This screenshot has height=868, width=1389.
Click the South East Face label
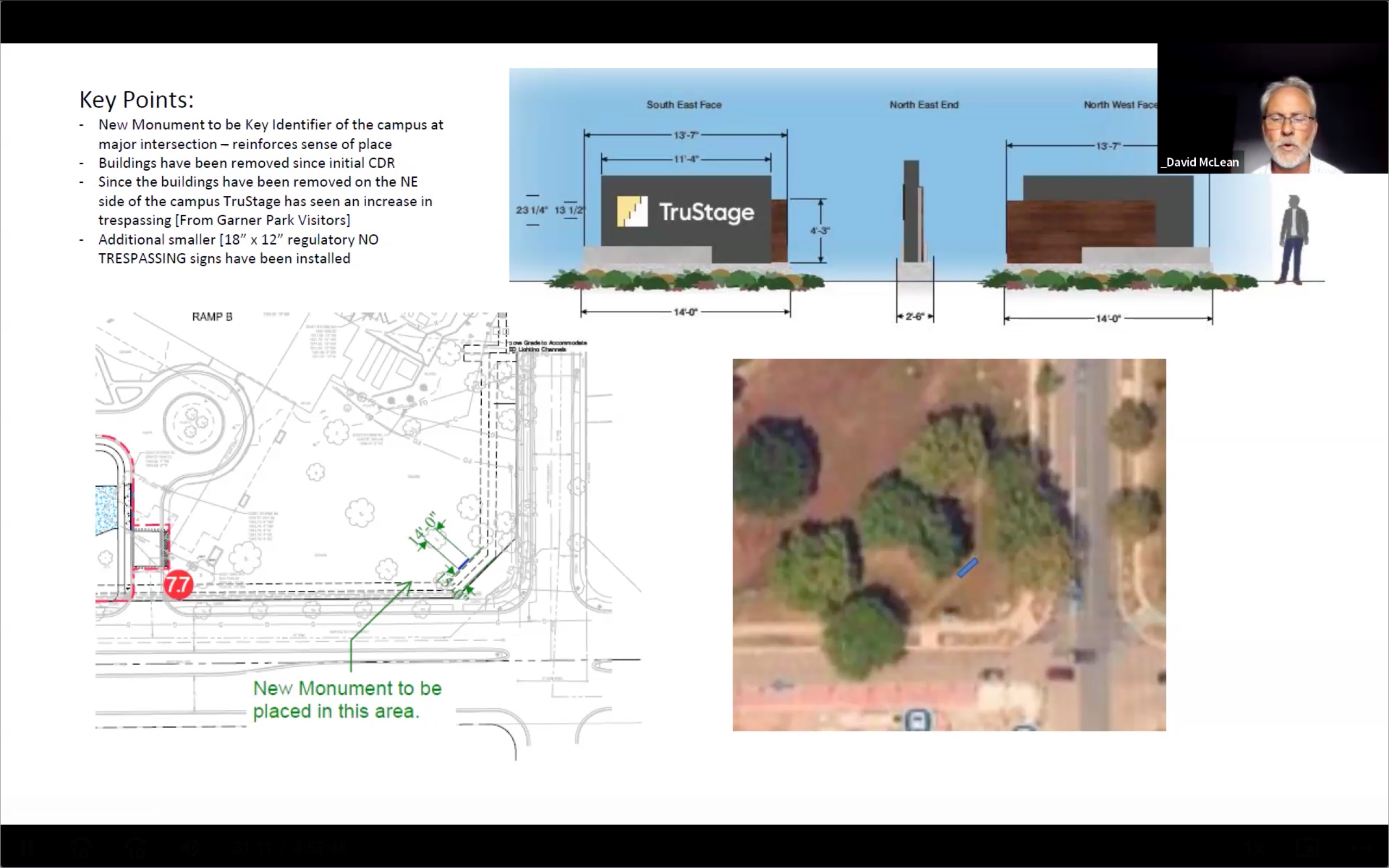pos(684,105)
